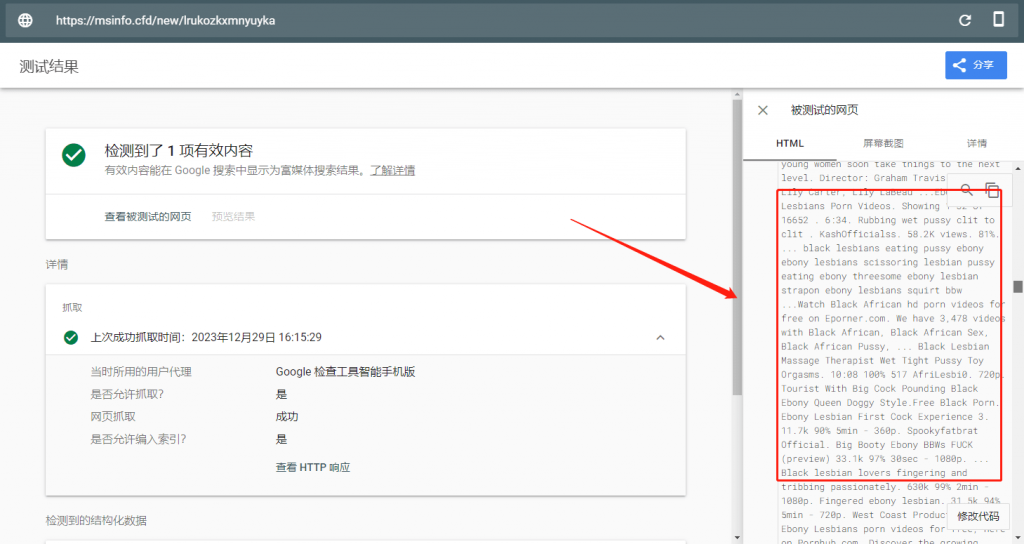
Task: Switch to the 屏幕截图 tab
Action: click(x=883, y=143)
